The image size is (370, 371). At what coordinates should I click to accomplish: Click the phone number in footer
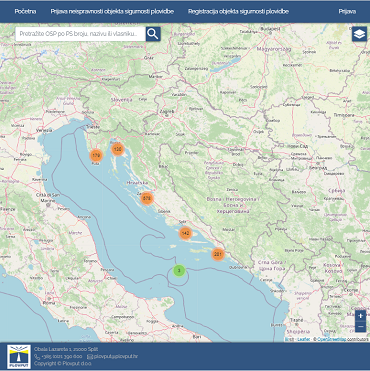(62, 356)
